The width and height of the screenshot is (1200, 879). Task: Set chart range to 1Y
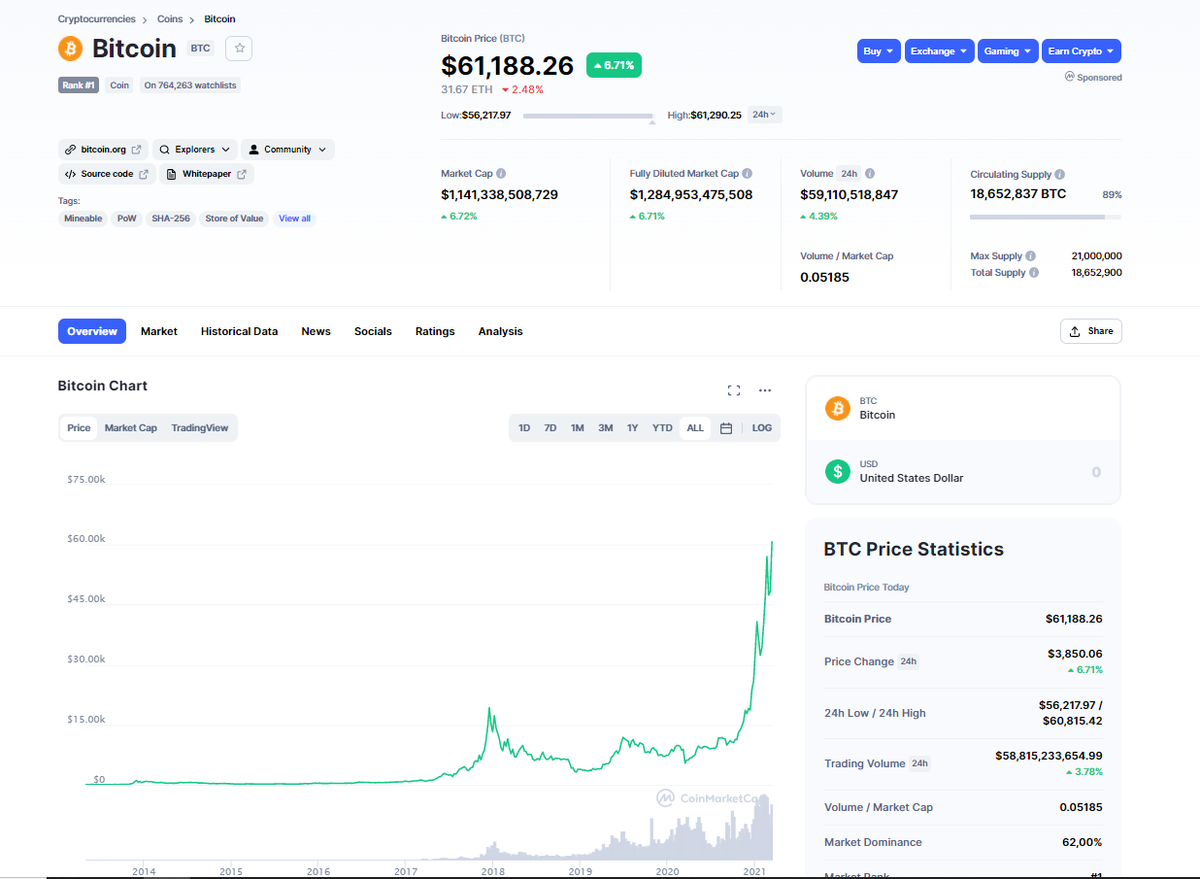[x=632, y=428]
